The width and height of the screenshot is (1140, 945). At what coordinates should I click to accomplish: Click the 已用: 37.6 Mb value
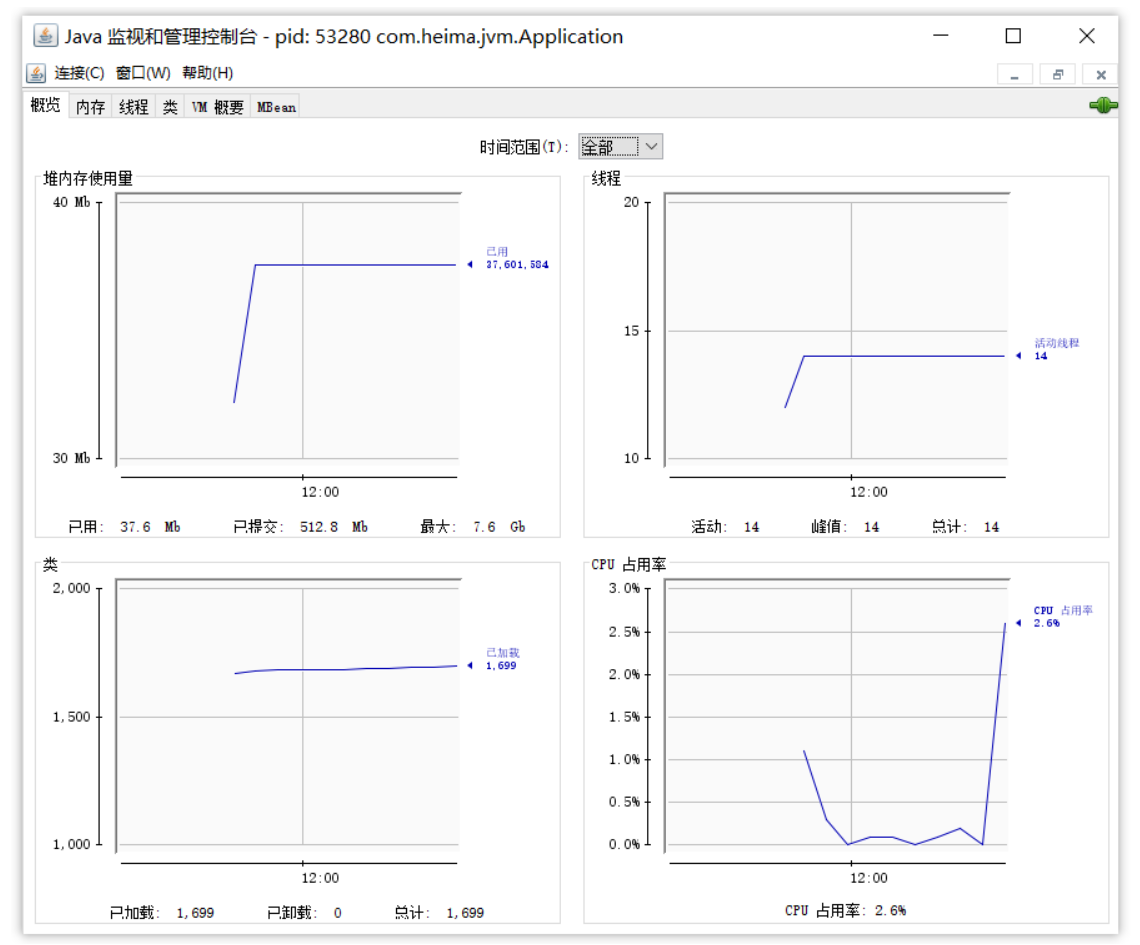click(x=124, y=527)
